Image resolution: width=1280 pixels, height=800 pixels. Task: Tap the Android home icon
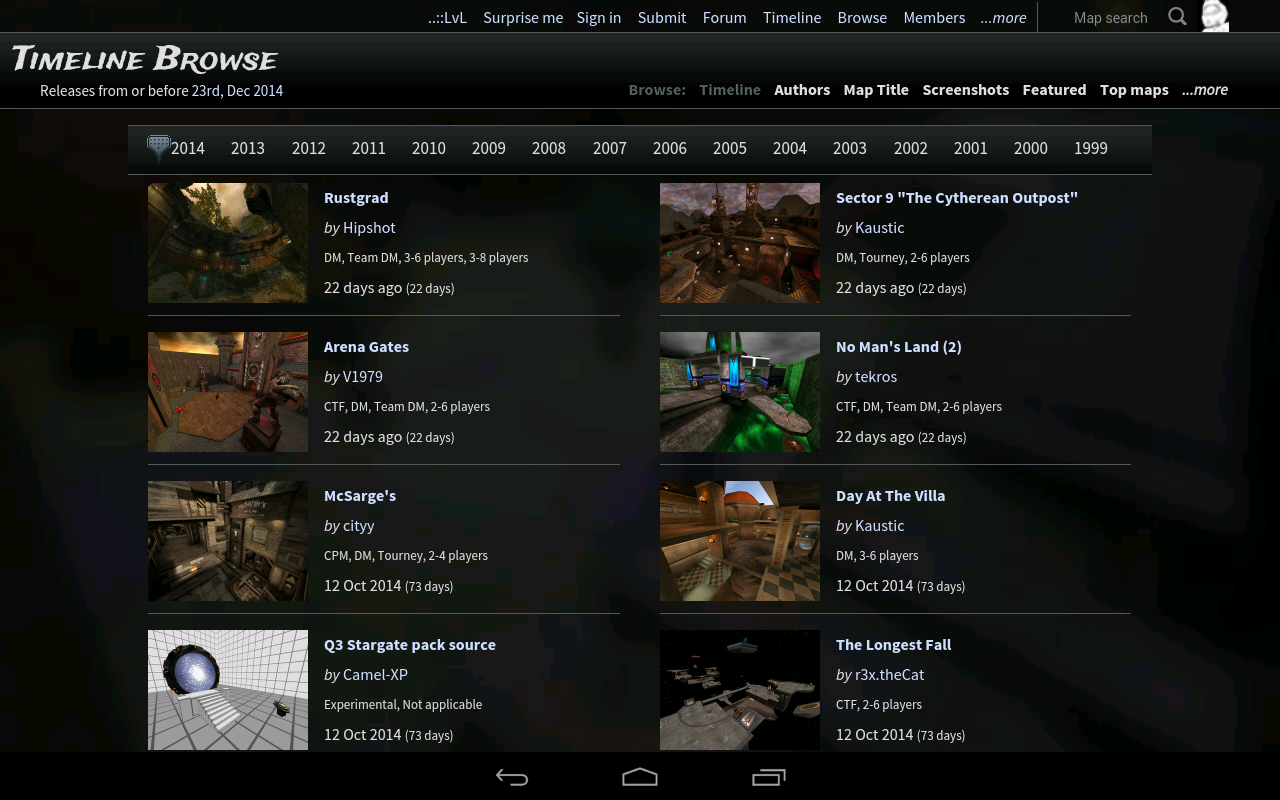pyautogui.click(x=639, y=777)
